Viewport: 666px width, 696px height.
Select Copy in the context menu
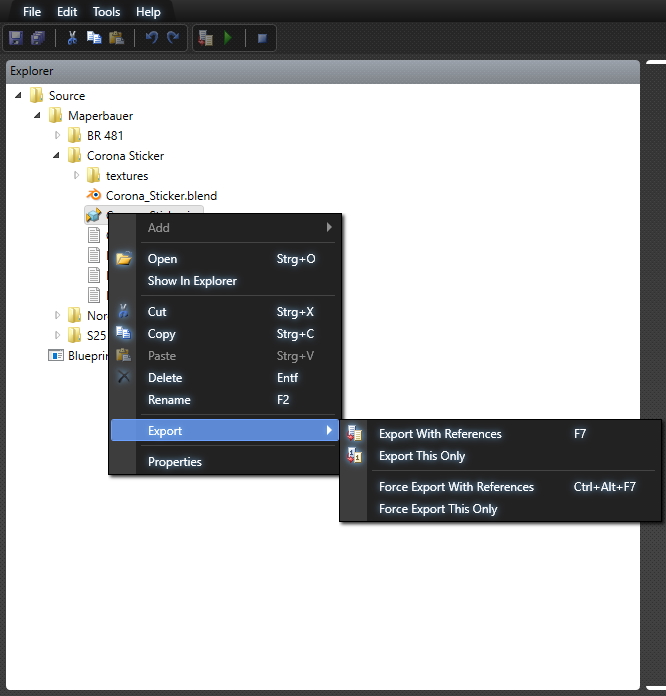225,334
